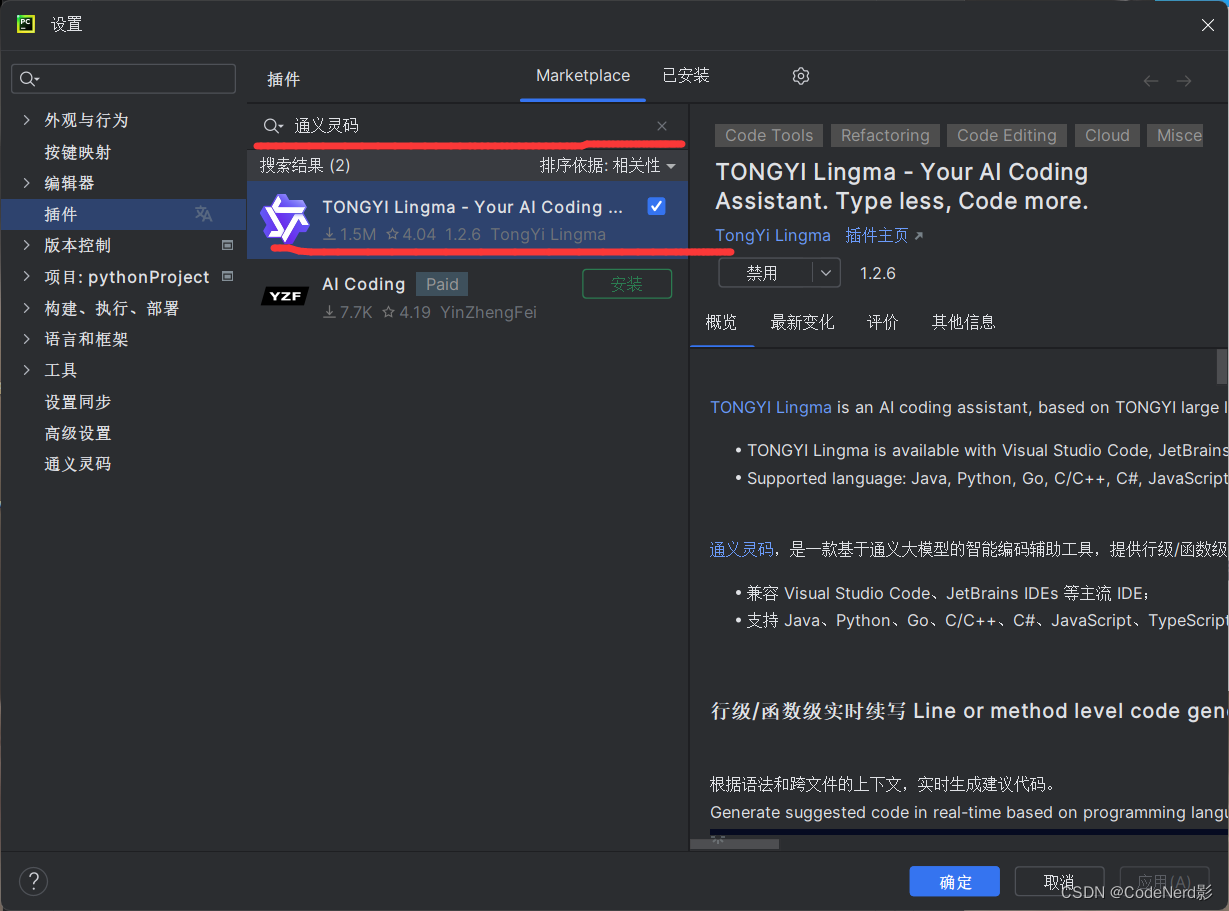Click the 安装 button for AI Coding
The width and height of the screenshot is (1229, 911).
[x=627, y=284]
